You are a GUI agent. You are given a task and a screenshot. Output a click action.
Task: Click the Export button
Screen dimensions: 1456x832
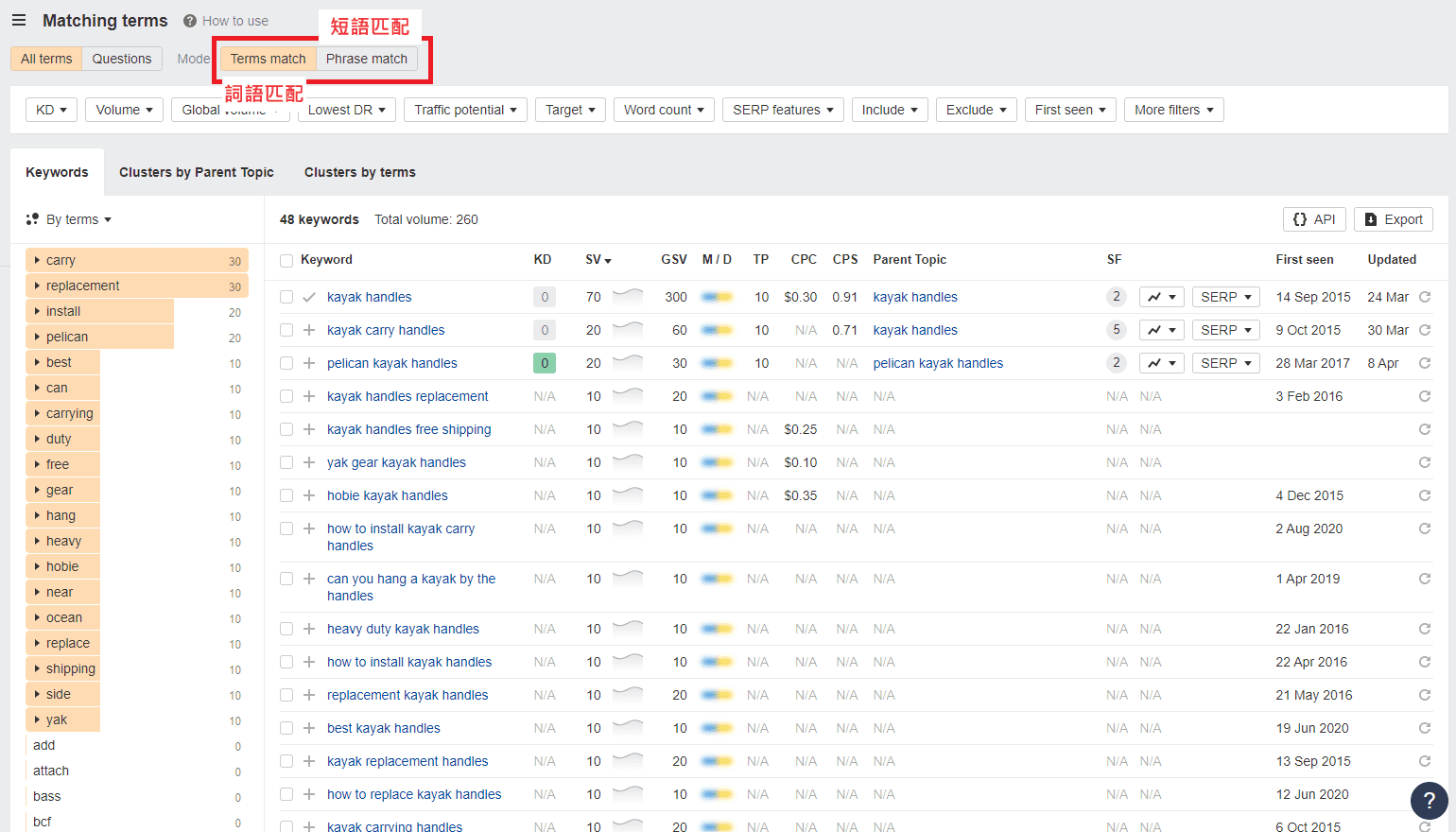point(1394,219)
